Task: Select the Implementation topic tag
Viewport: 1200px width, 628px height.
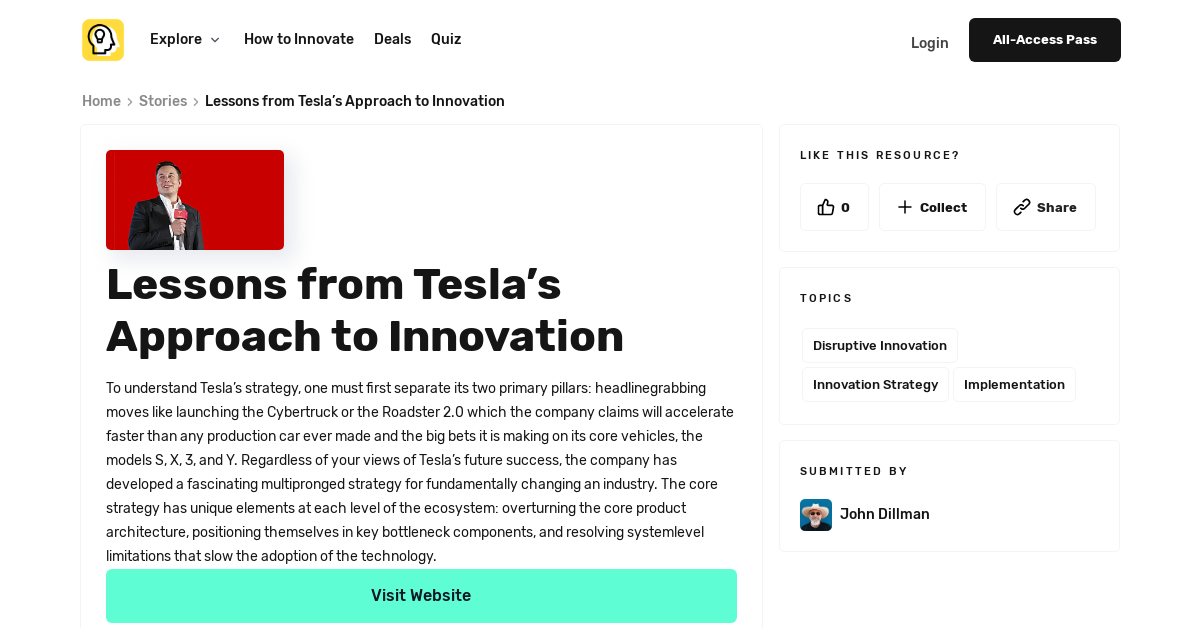Action: (x=1014, y=384)
